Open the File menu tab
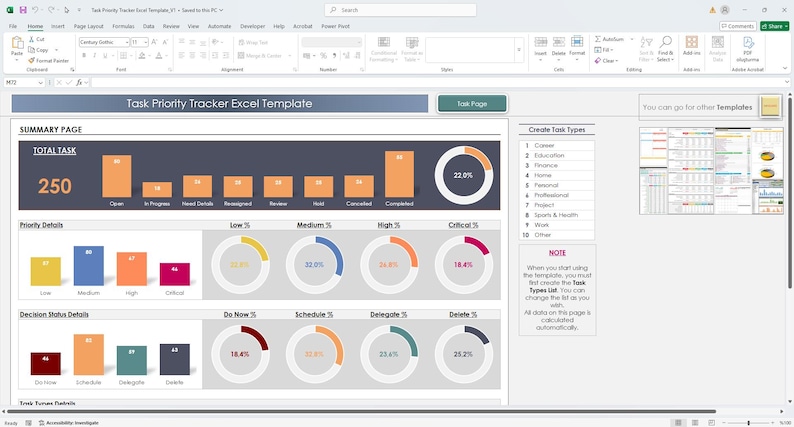The image size is (794, 427). pos(13,26)
